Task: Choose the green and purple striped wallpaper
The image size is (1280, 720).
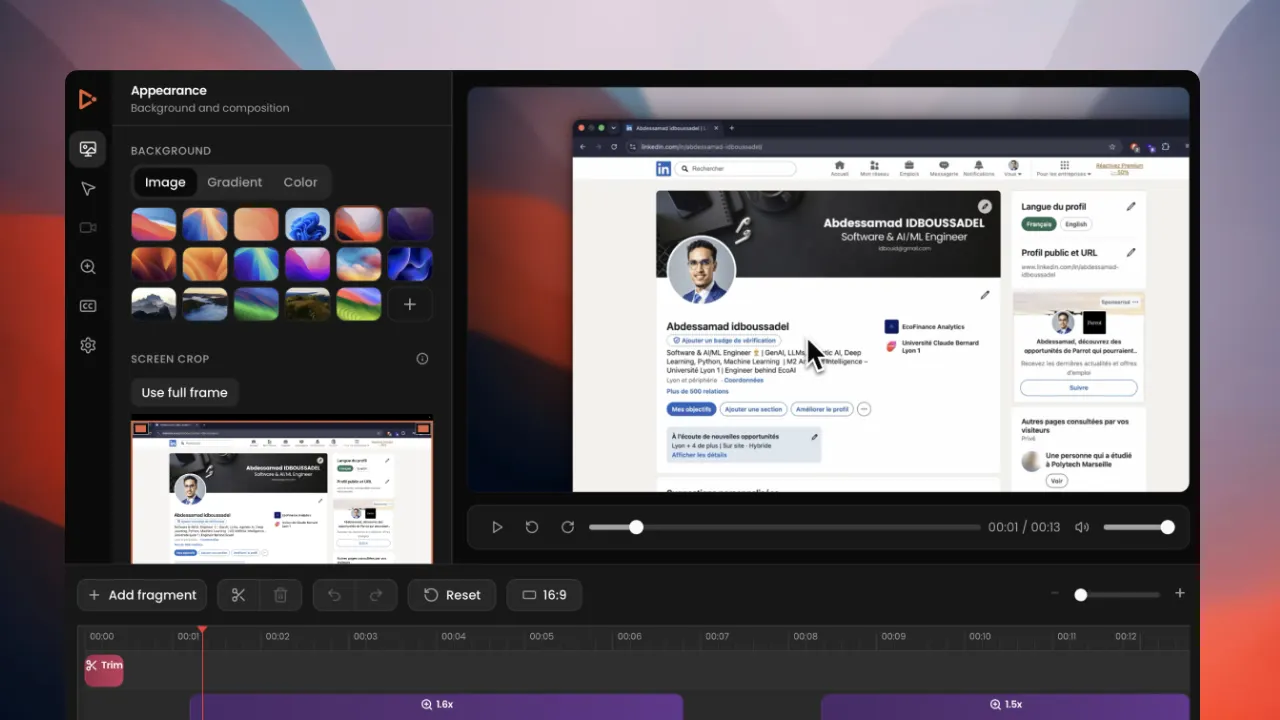Action: coord(256,304)
